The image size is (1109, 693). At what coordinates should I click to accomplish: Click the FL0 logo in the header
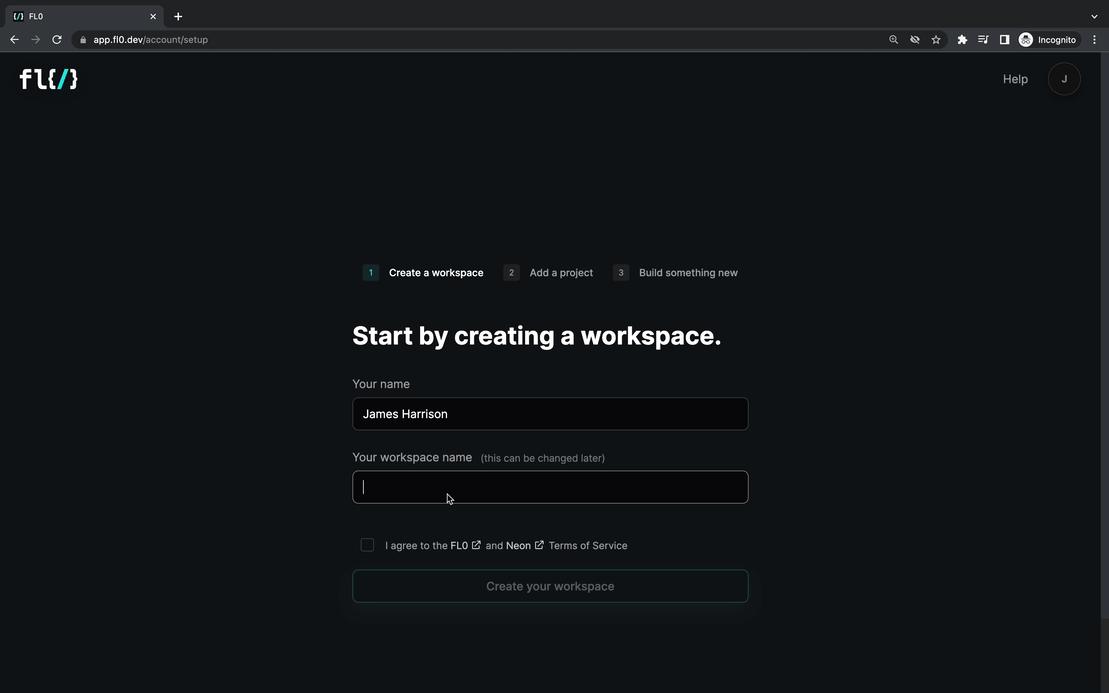48,79
